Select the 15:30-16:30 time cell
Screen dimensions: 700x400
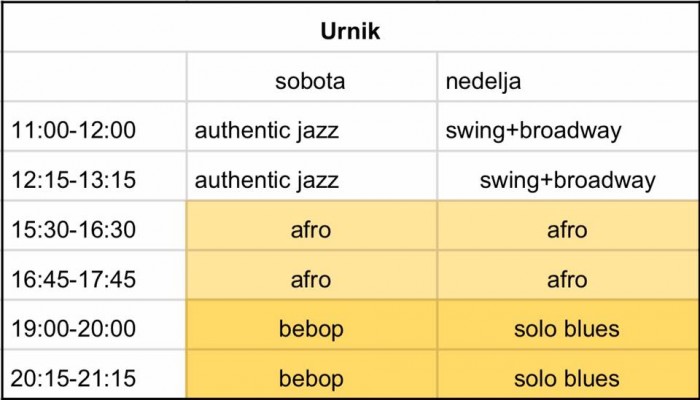click(x=95, y=225)
